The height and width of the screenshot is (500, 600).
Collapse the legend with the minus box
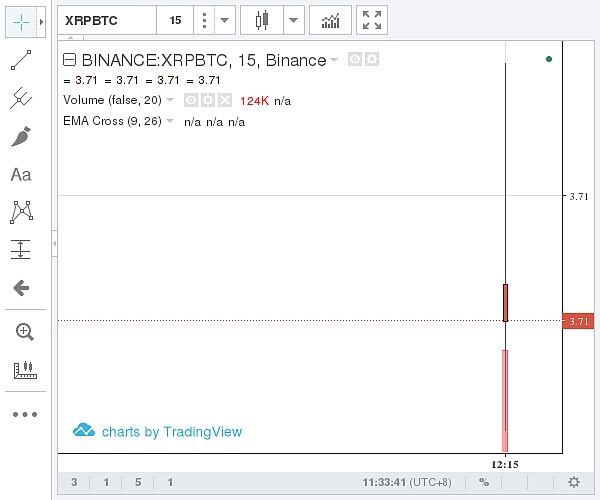pyautogui.click(x=69, y=60)
